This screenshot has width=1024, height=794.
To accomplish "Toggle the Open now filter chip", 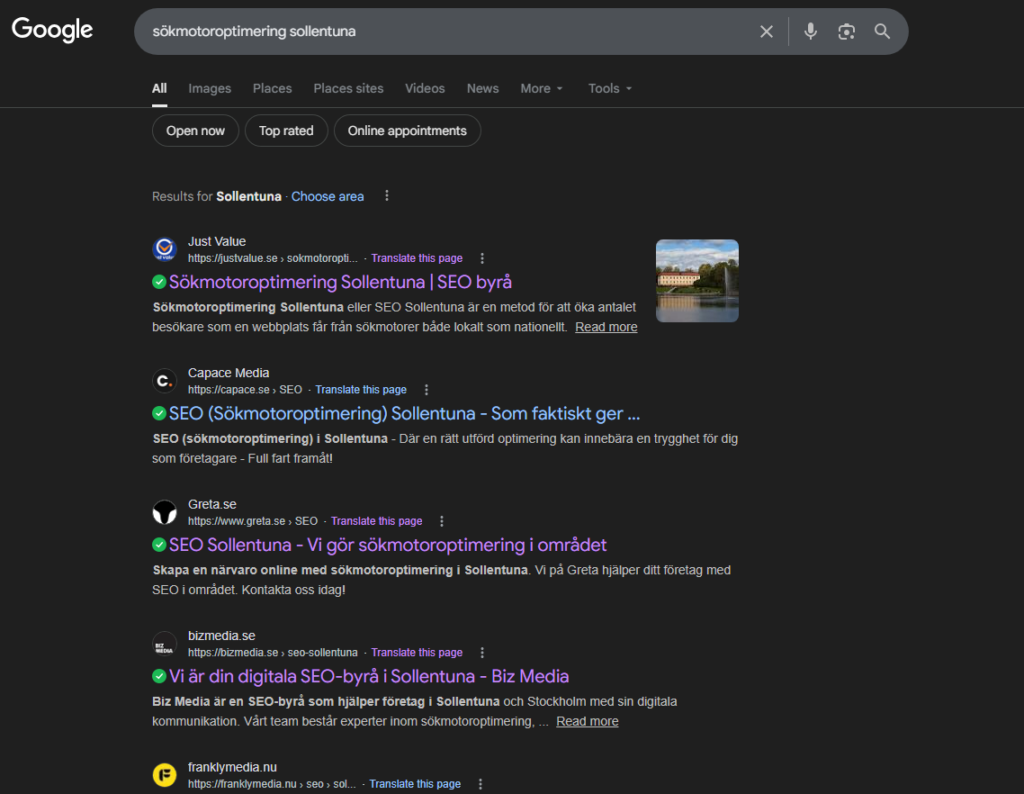I will point(195,131).
